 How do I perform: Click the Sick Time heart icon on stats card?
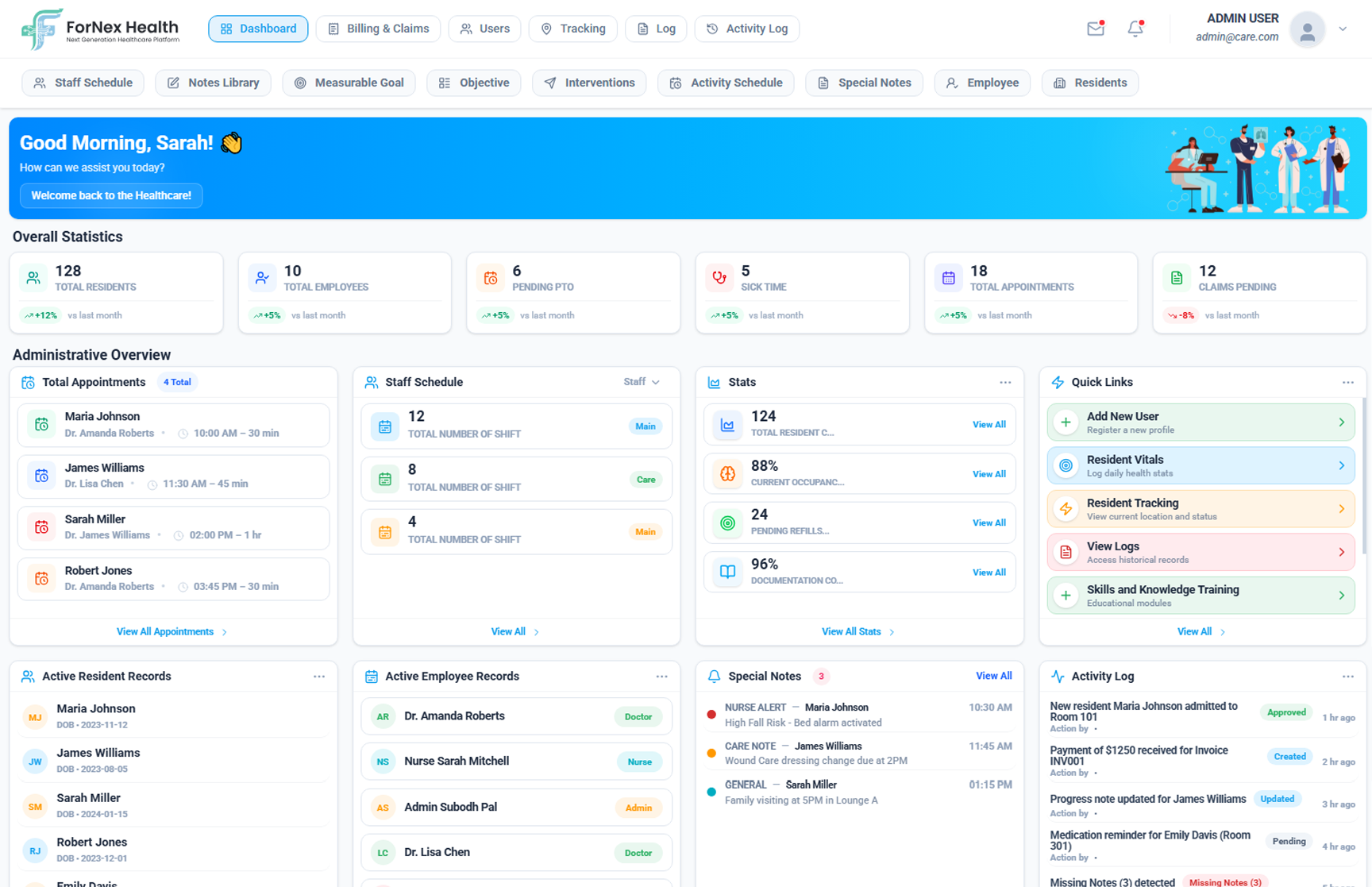coord(719,278)
